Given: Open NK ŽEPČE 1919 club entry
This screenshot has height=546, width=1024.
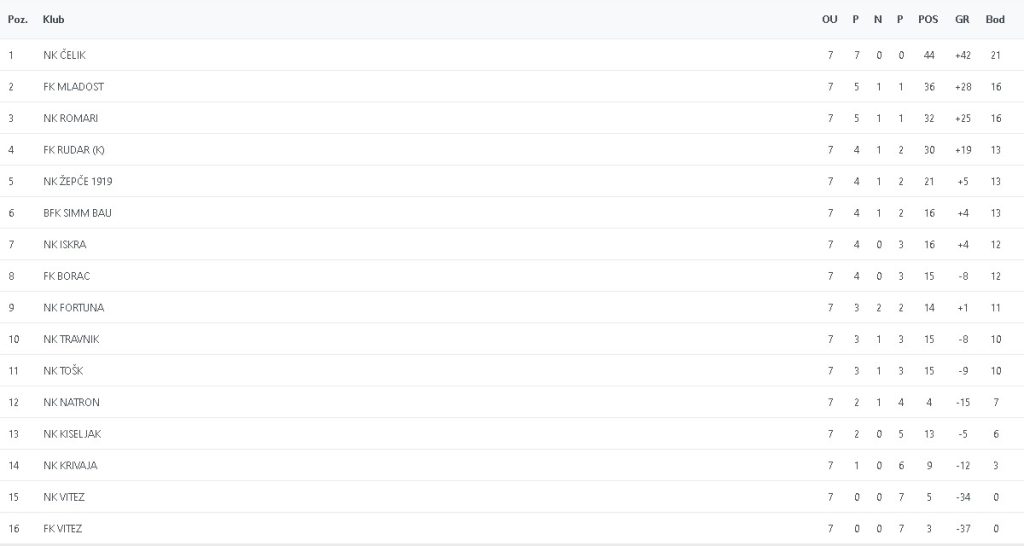Looking at the screenshot, I should tap(77, 181).
